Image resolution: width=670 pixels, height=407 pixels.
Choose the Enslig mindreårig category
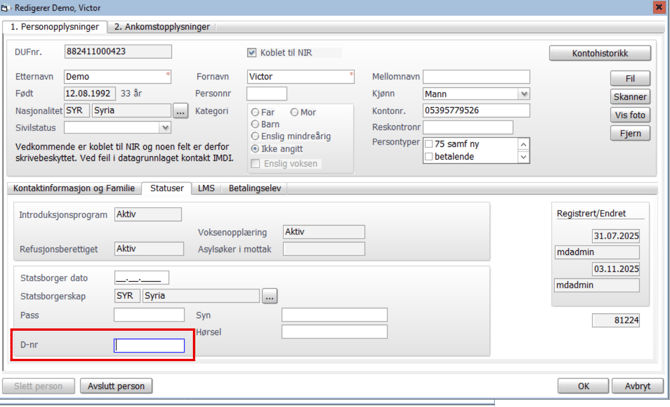pos(256,137)
